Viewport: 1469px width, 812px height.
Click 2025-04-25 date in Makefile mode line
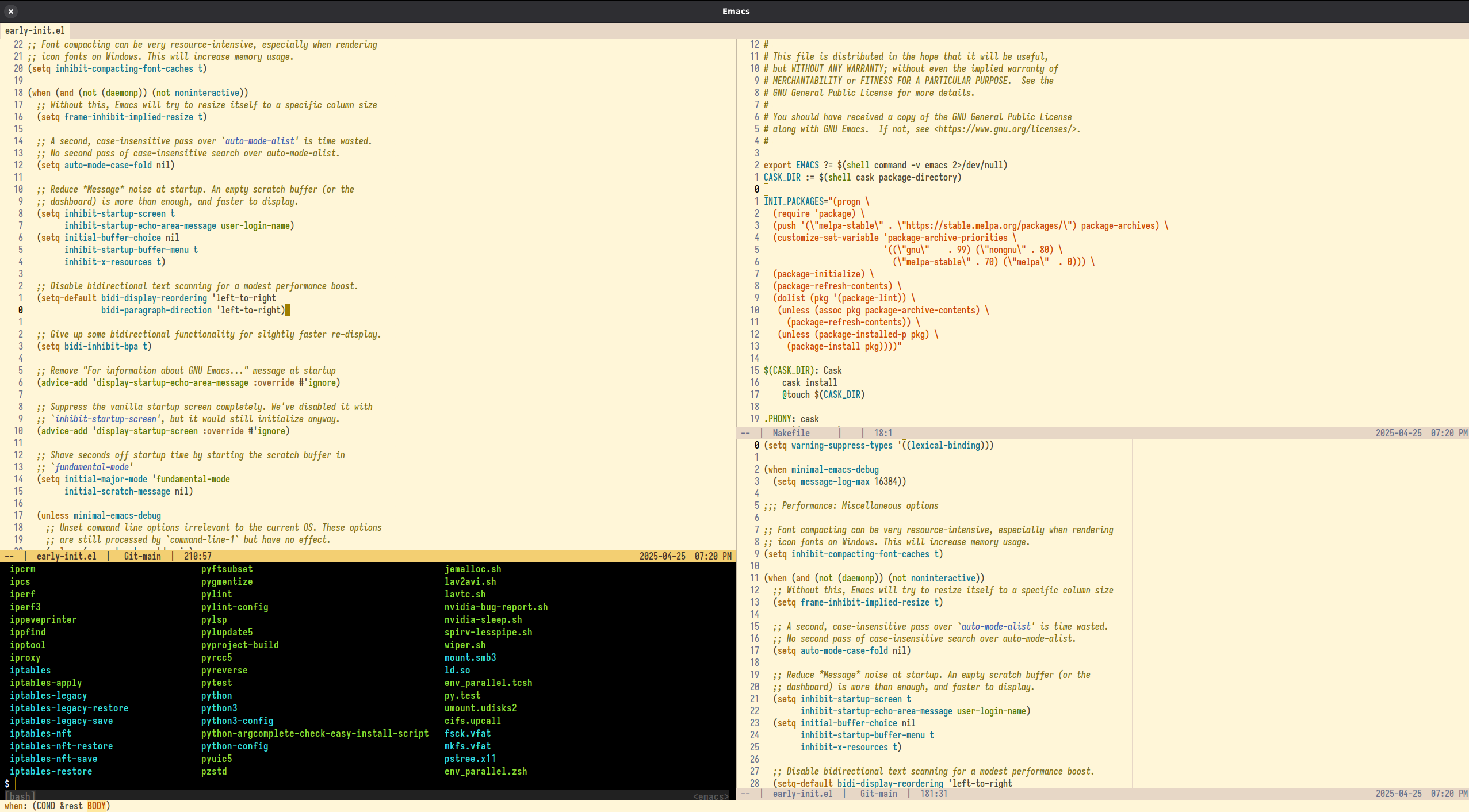click(x=1398, y=433)
